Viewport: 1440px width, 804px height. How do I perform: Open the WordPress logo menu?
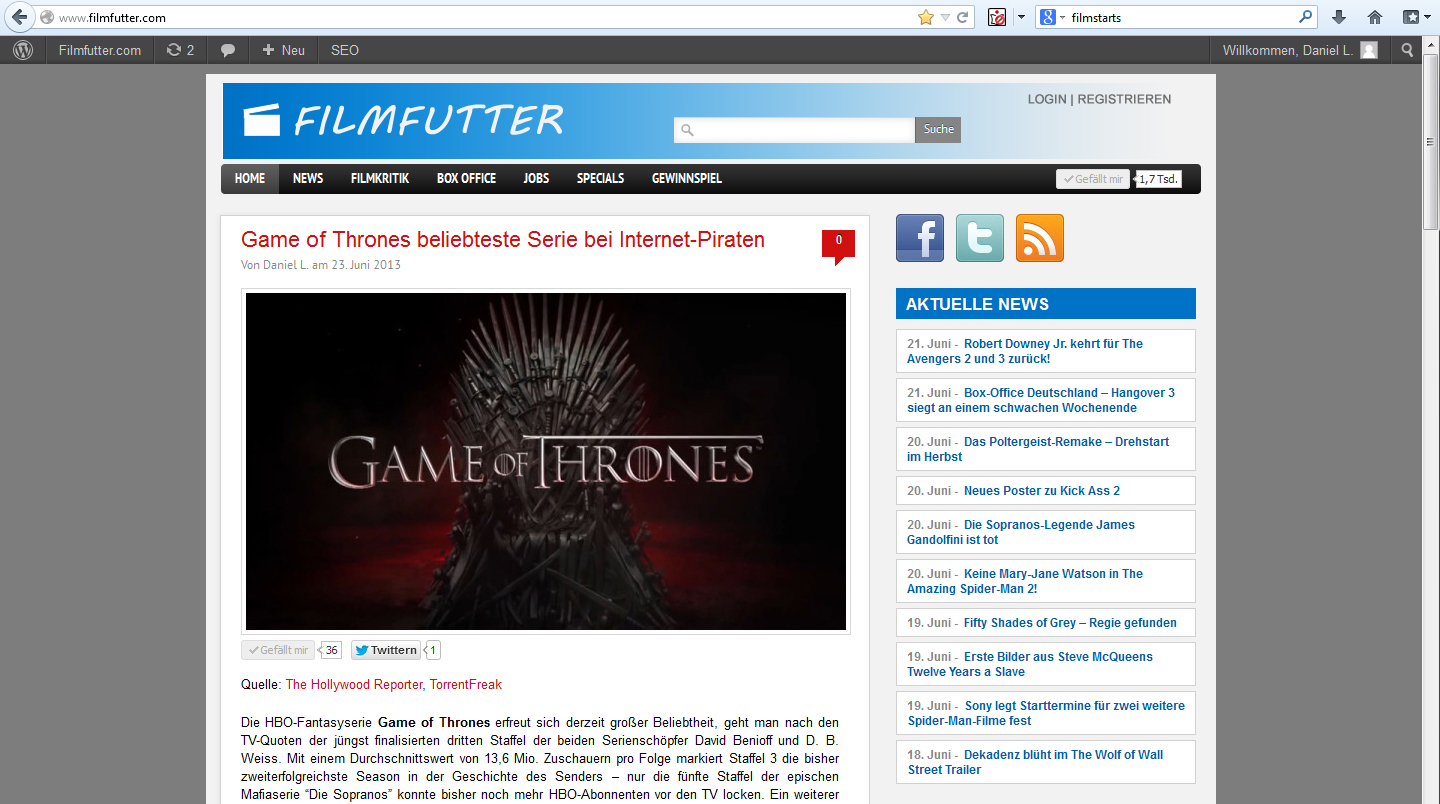(x=23, y=50)
